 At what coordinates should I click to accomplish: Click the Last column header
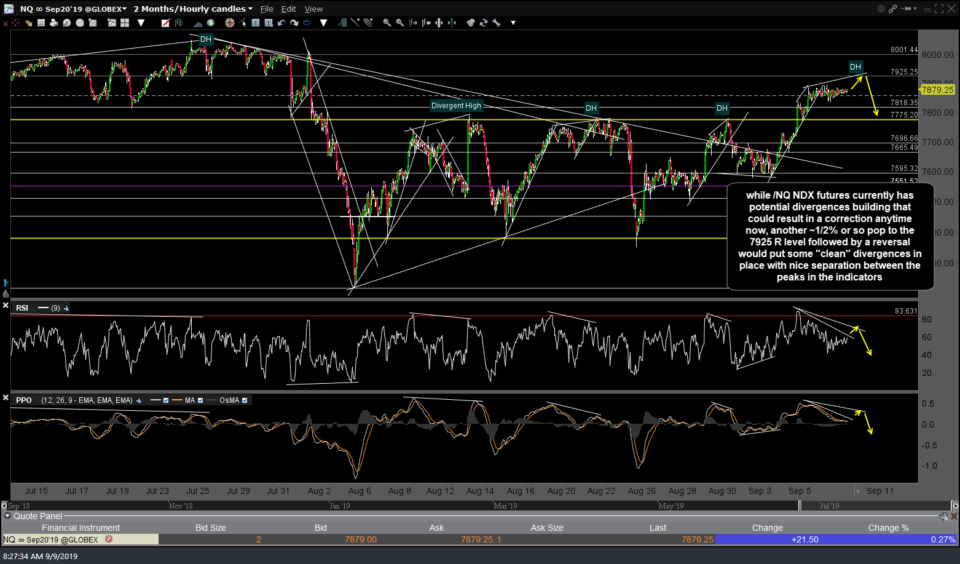(x=658, y=528)
